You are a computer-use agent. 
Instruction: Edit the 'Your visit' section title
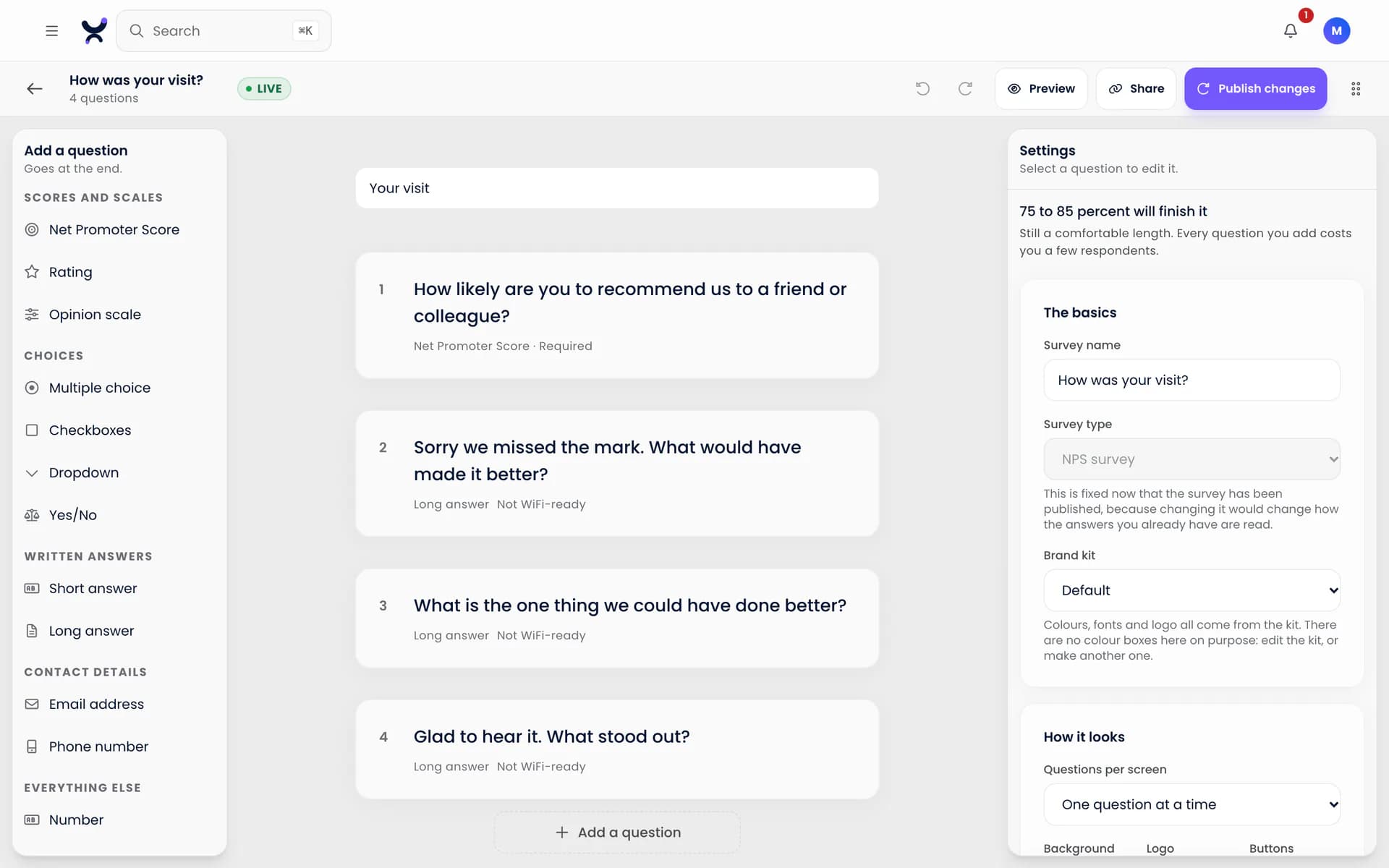click(x=617, y=188)
